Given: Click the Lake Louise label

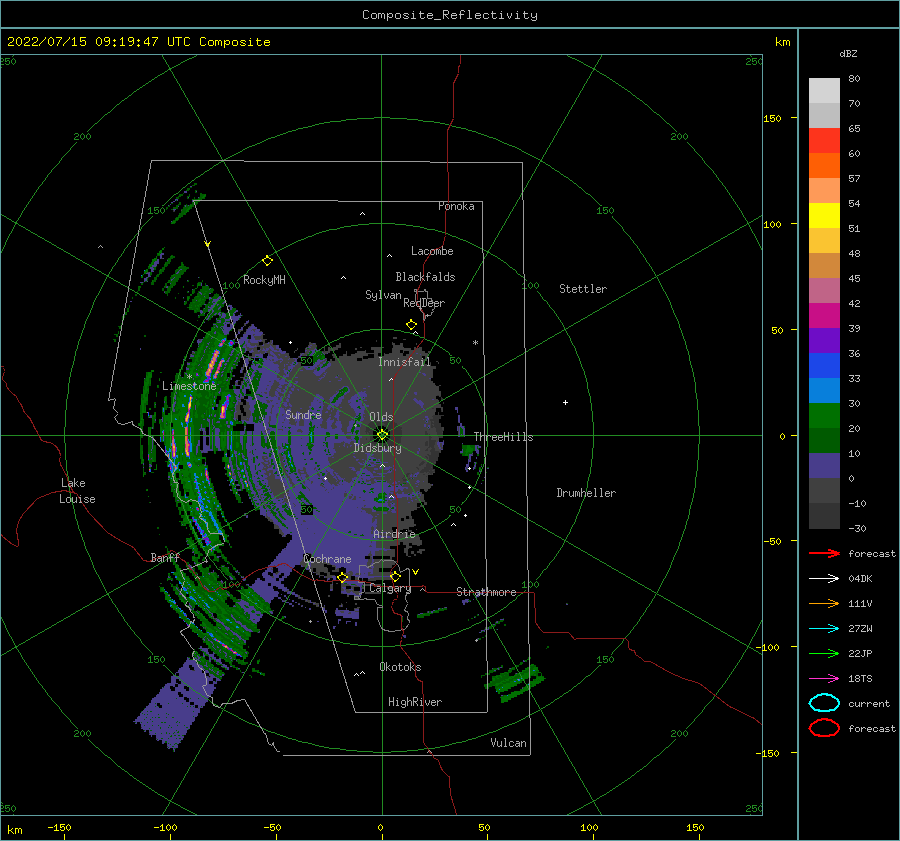Looking at the screenshot, I should pos(77,491).
